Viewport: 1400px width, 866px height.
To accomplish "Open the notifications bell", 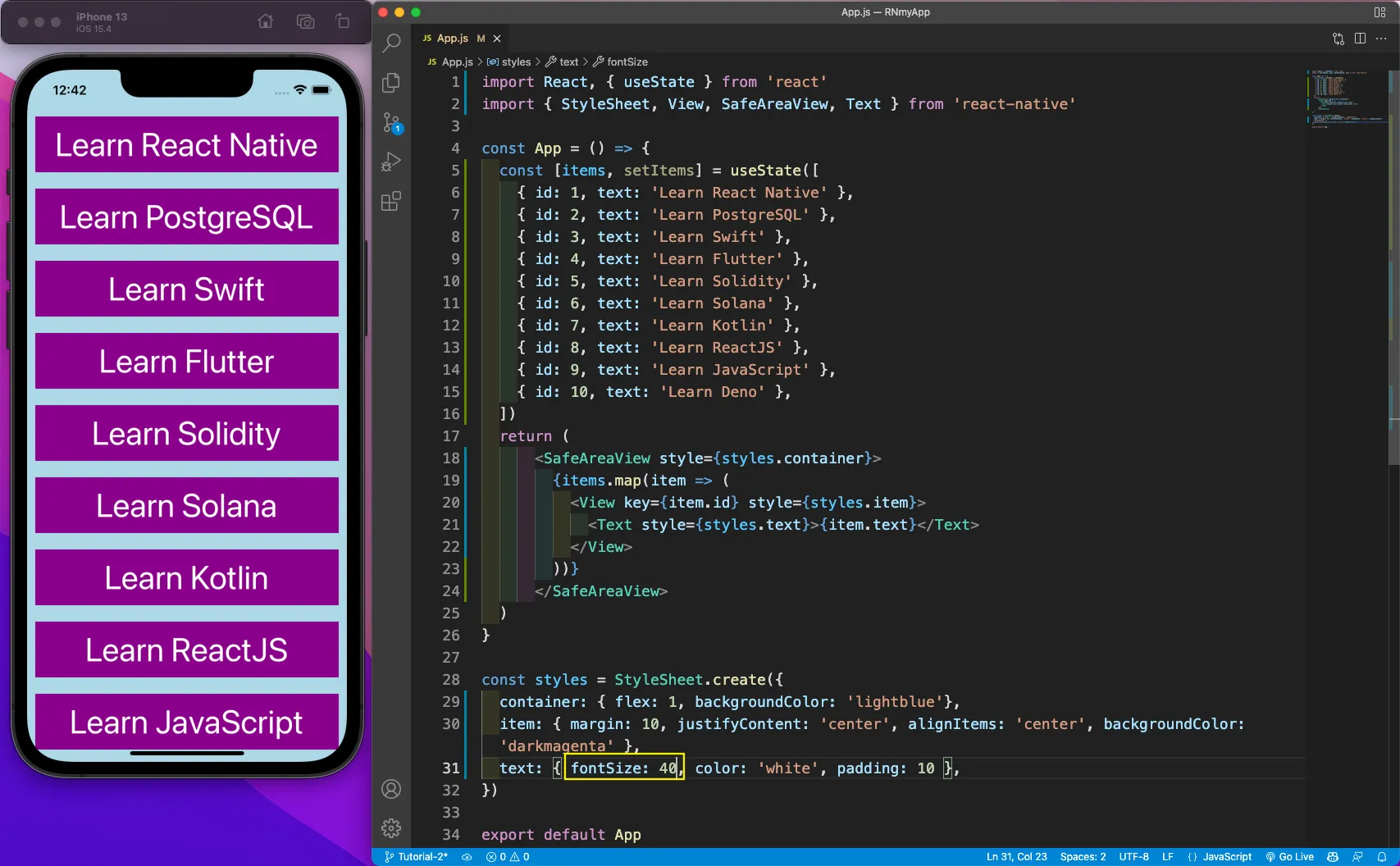I will pos(1382,857).
